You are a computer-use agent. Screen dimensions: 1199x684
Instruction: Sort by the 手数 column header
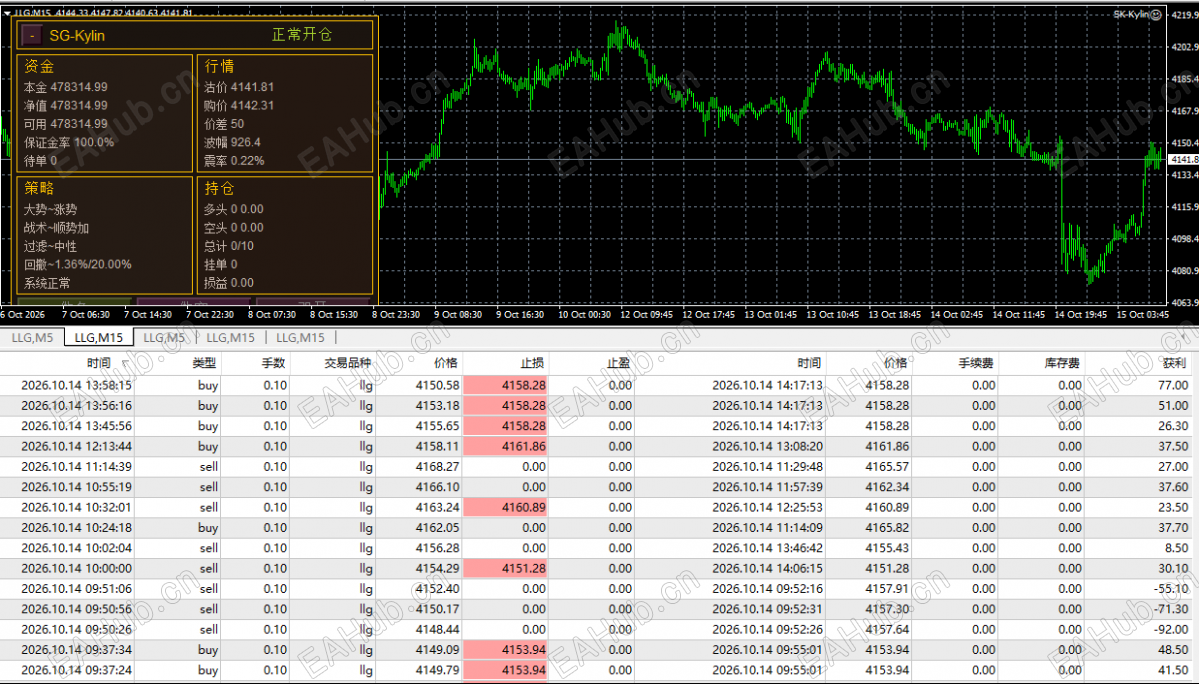[274, 363]
